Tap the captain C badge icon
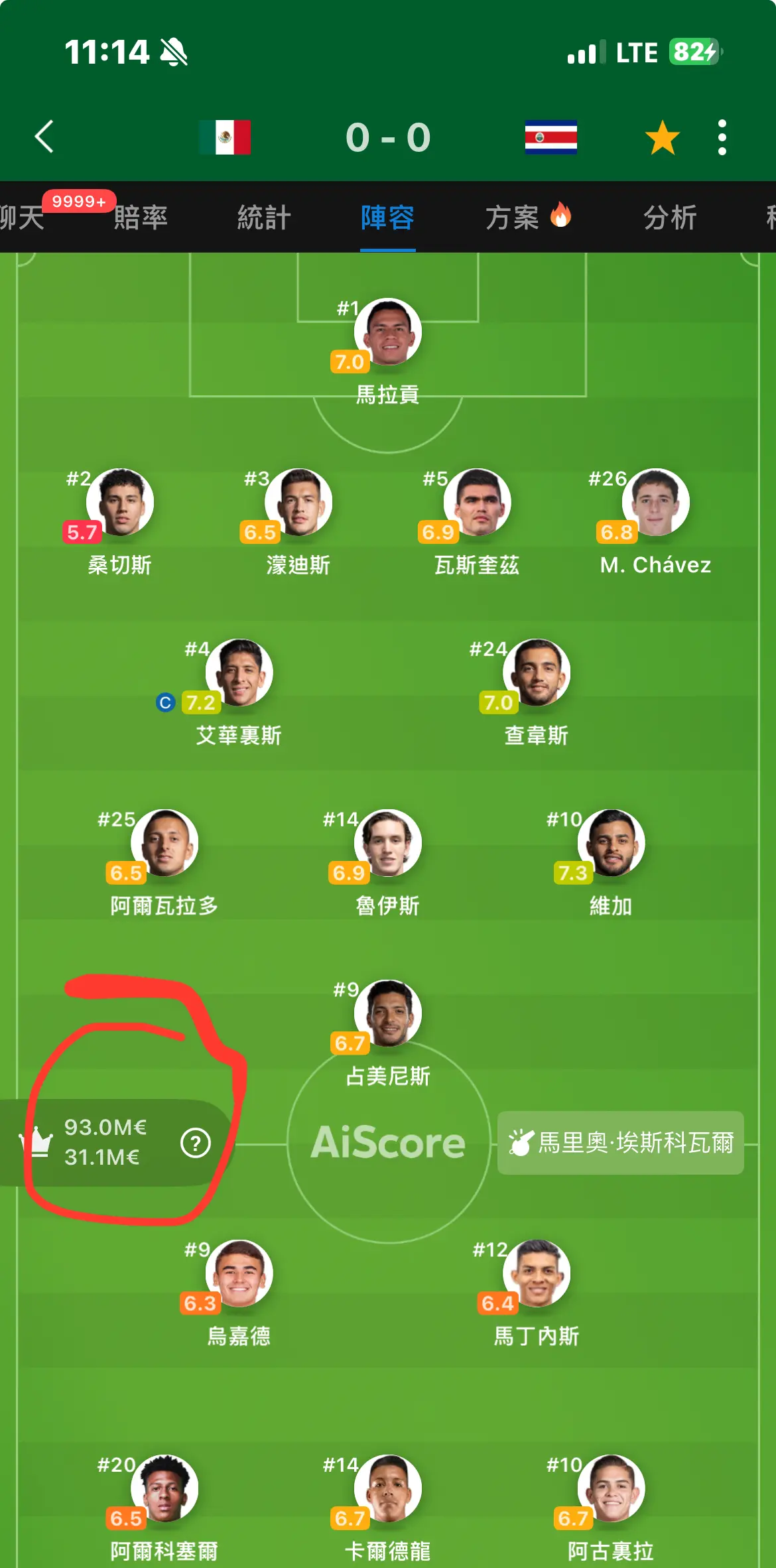This screenshot has width=776, height=1568. tap(165, 702)
